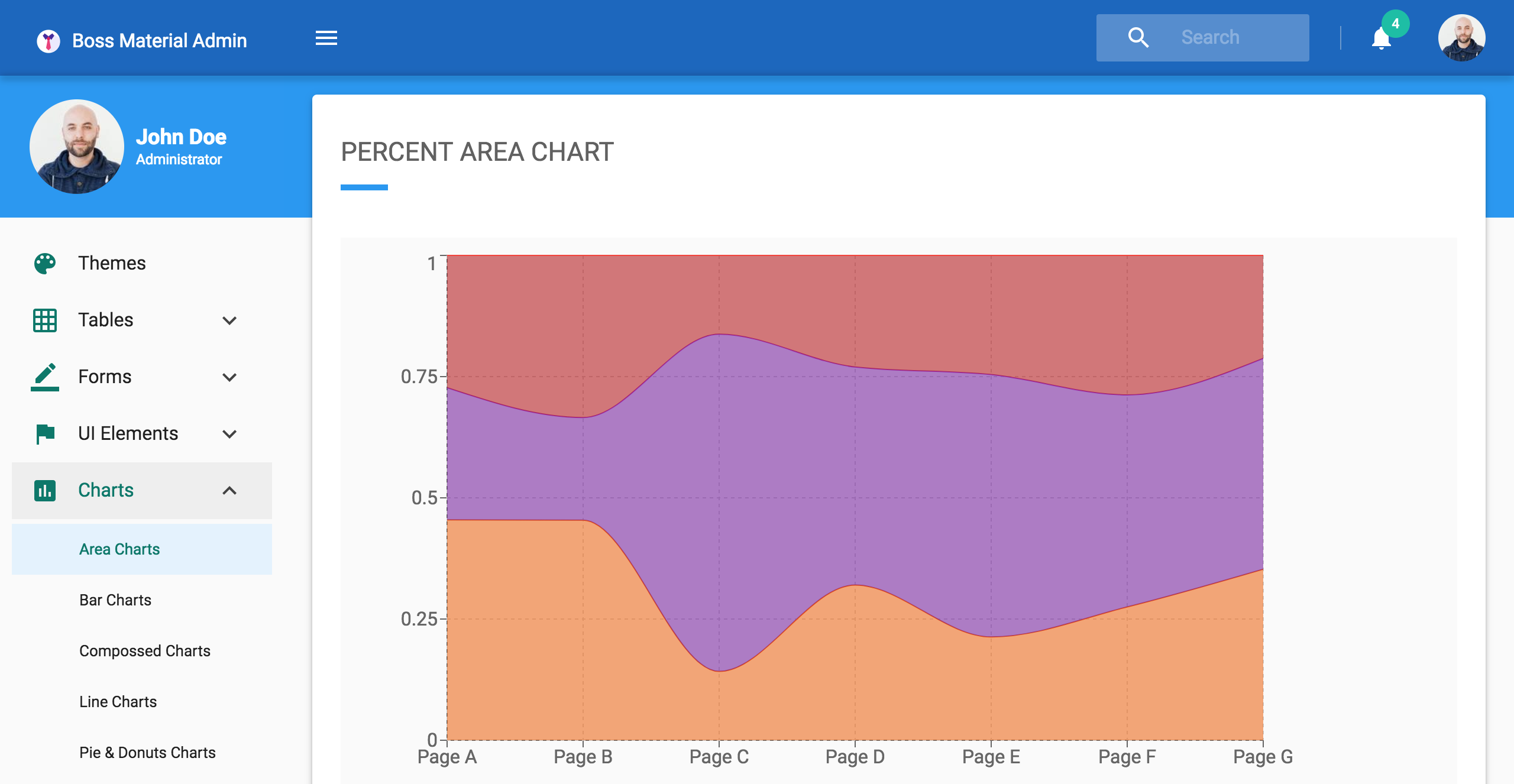Open the Bar Charts page
Image resolution: width=1514 pixels, height=784 pixels.
pyautogui.click(x=115, y=600)
